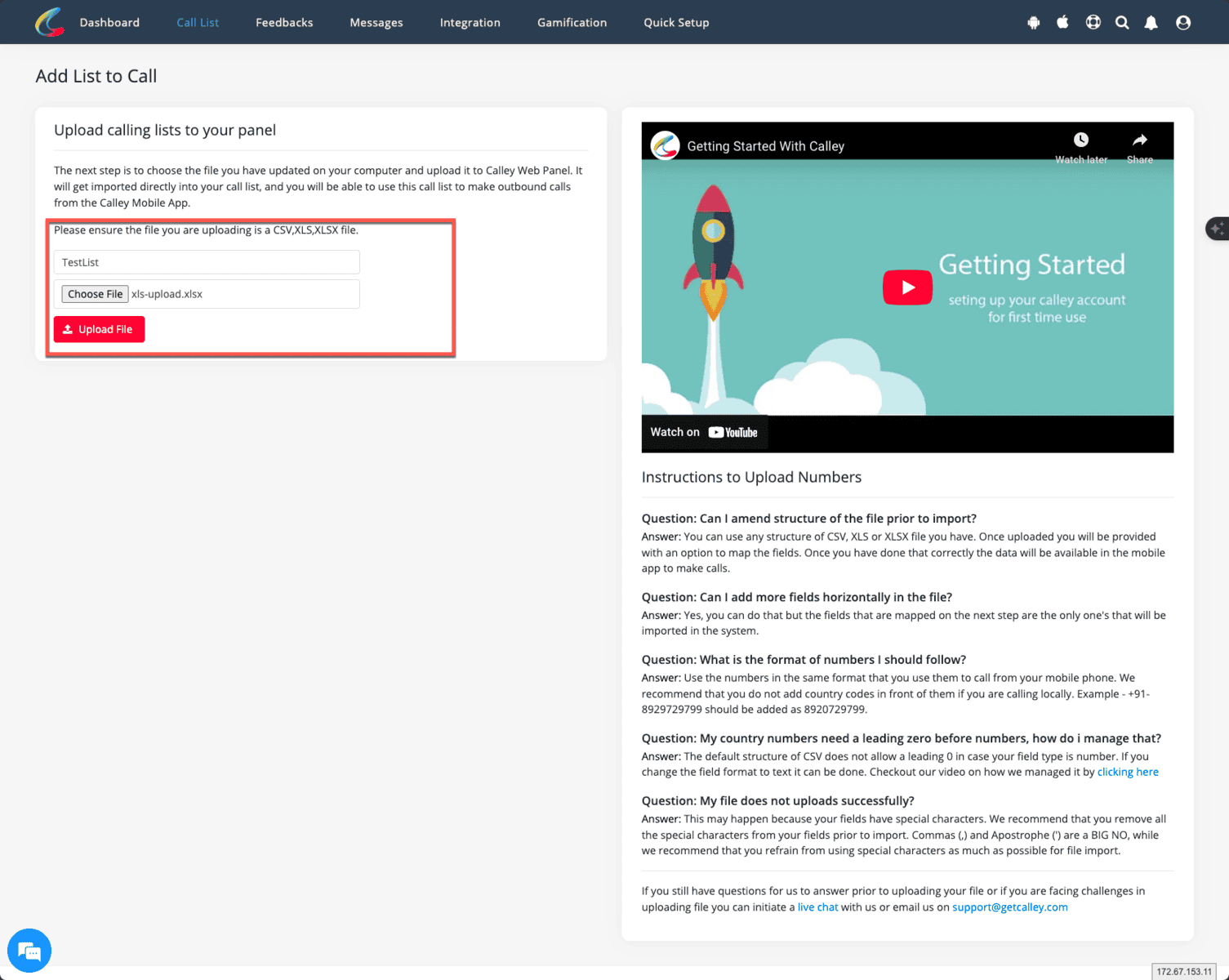This screenshot has width=1229, height=980.
Task: Go to the Dashboard menu
Action: point(109,23)
